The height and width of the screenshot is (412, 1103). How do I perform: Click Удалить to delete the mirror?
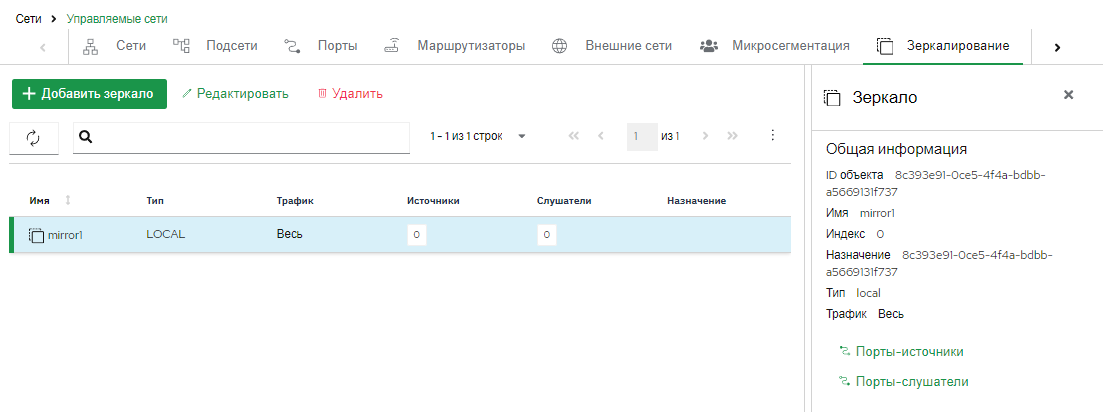tap(350, 94)
